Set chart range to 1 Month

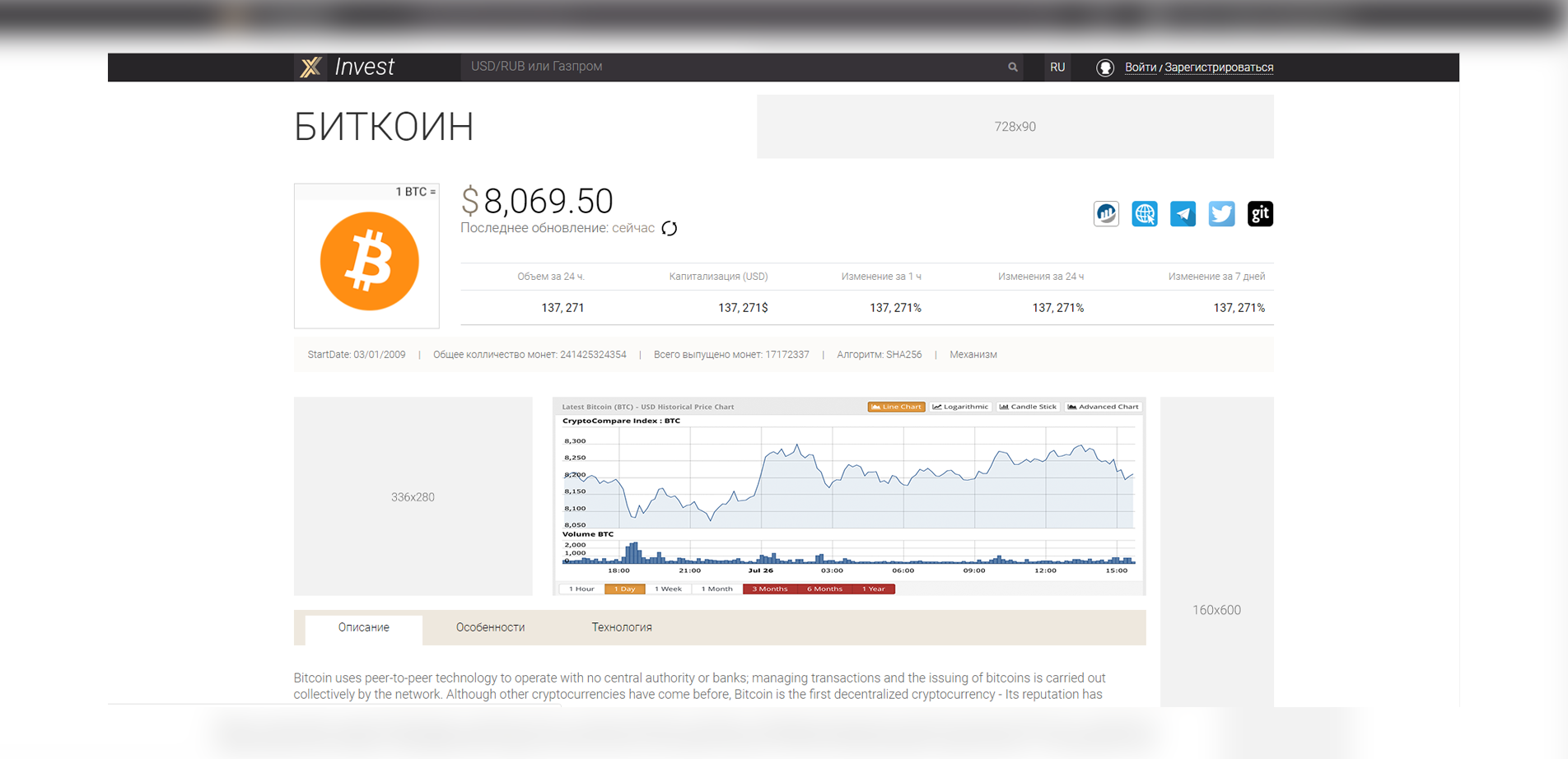716,589
